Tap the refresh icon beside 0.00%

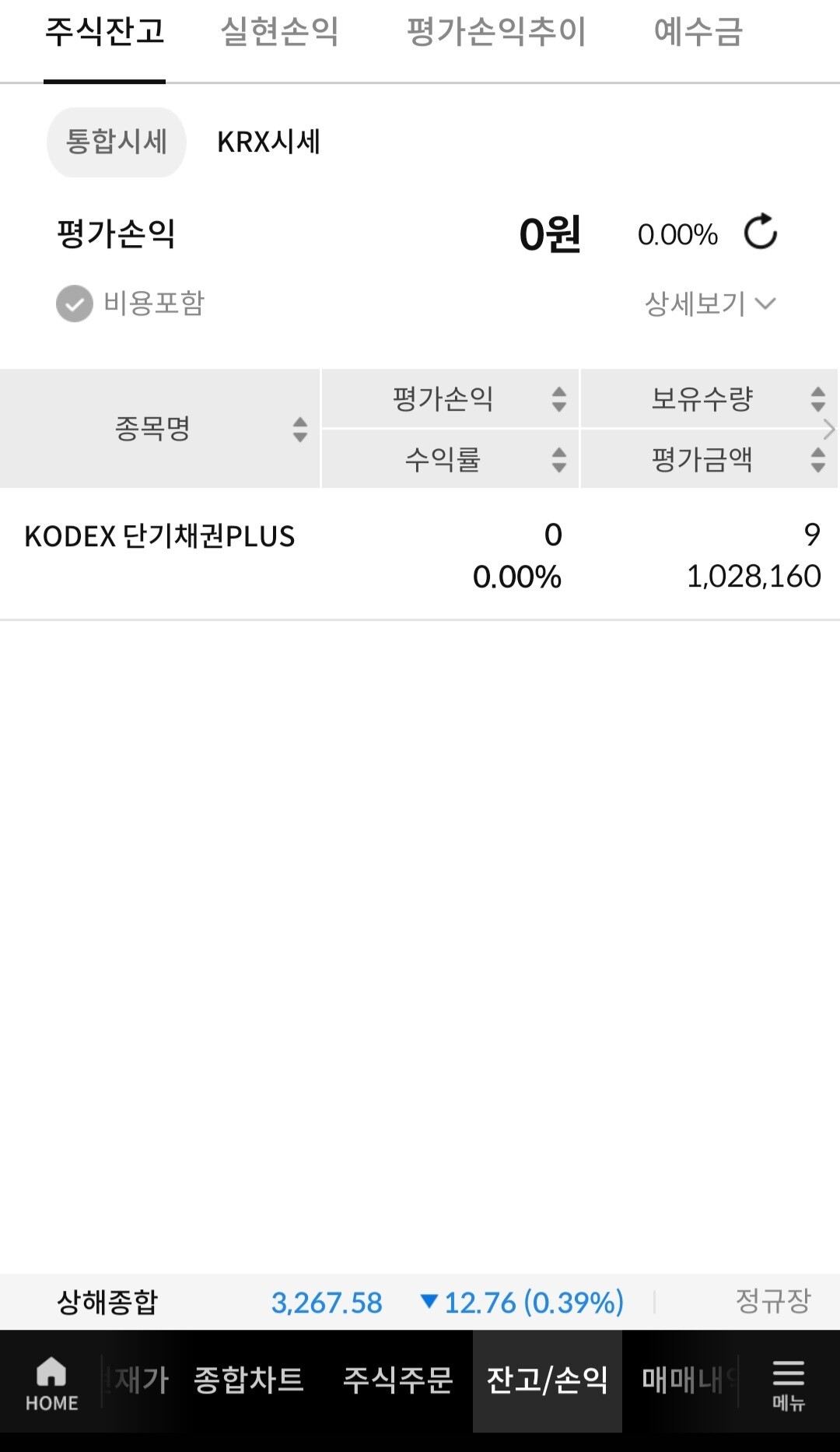[x=760, y=232]
